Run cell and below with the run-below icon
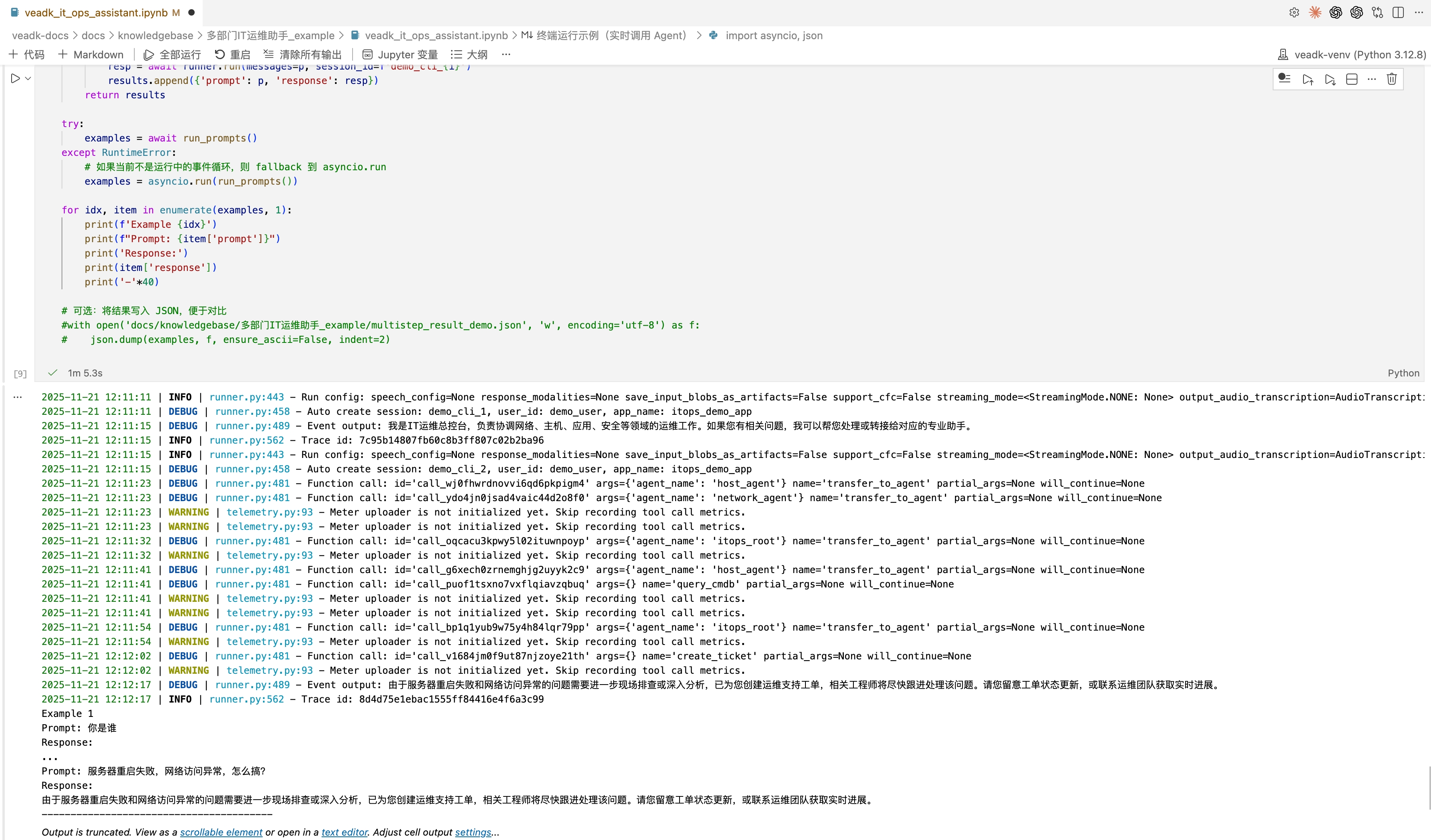1431x840 pixels. pyautogui.click(x=1330, y=79)
